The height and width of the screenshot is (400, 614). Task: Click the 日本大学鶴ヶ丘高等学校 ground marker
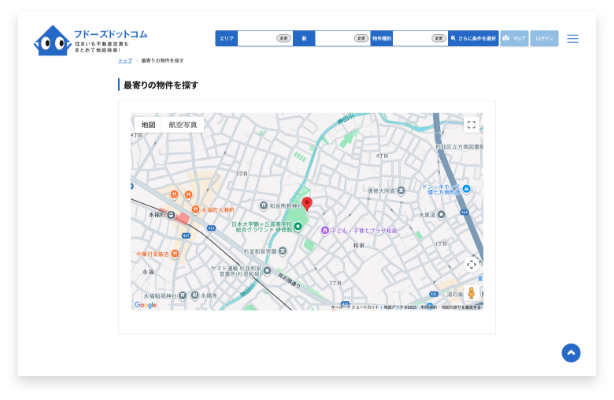point(297,226)
